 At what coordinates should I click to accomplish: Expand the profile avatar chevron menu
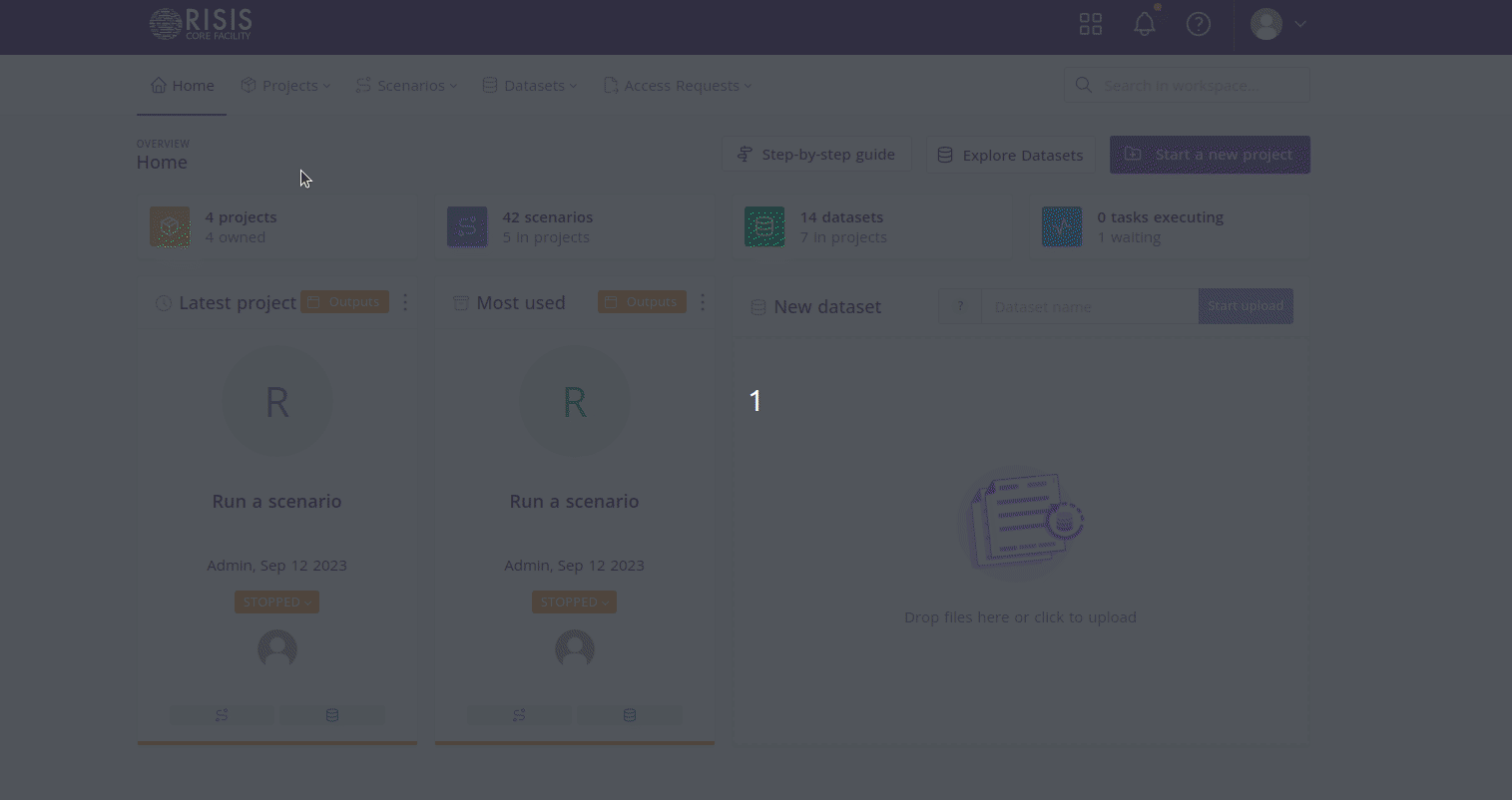tap(1298, 23)
